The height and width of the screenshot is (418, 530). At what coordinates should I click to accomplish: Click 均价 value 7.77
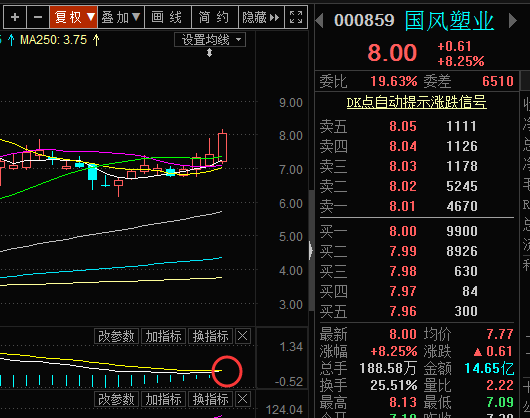click(500, 334)
